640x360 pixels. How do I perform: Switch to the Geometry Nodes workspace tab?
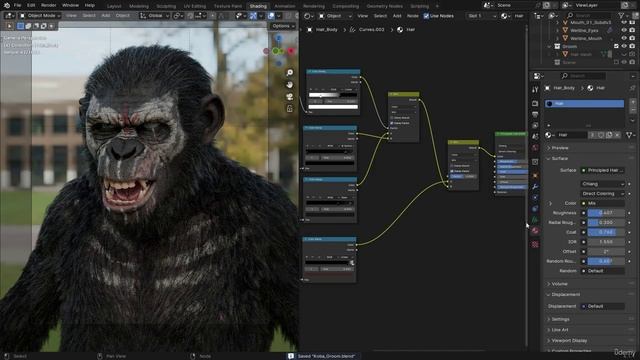(x=384, y=6)
